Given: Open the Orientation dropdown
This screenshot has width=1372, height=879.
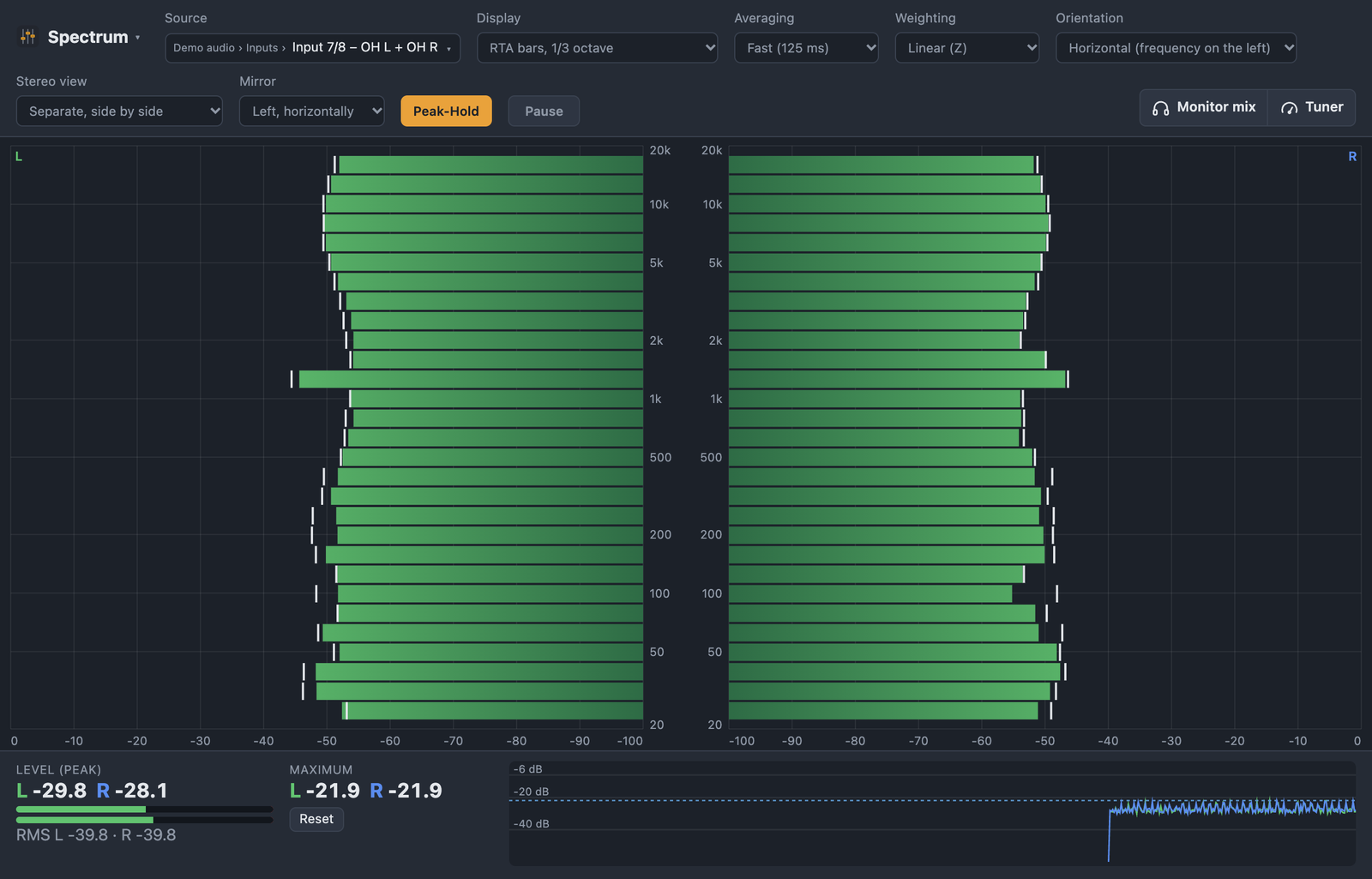Looking at the screenshot, I should (x=1176, y=48).
